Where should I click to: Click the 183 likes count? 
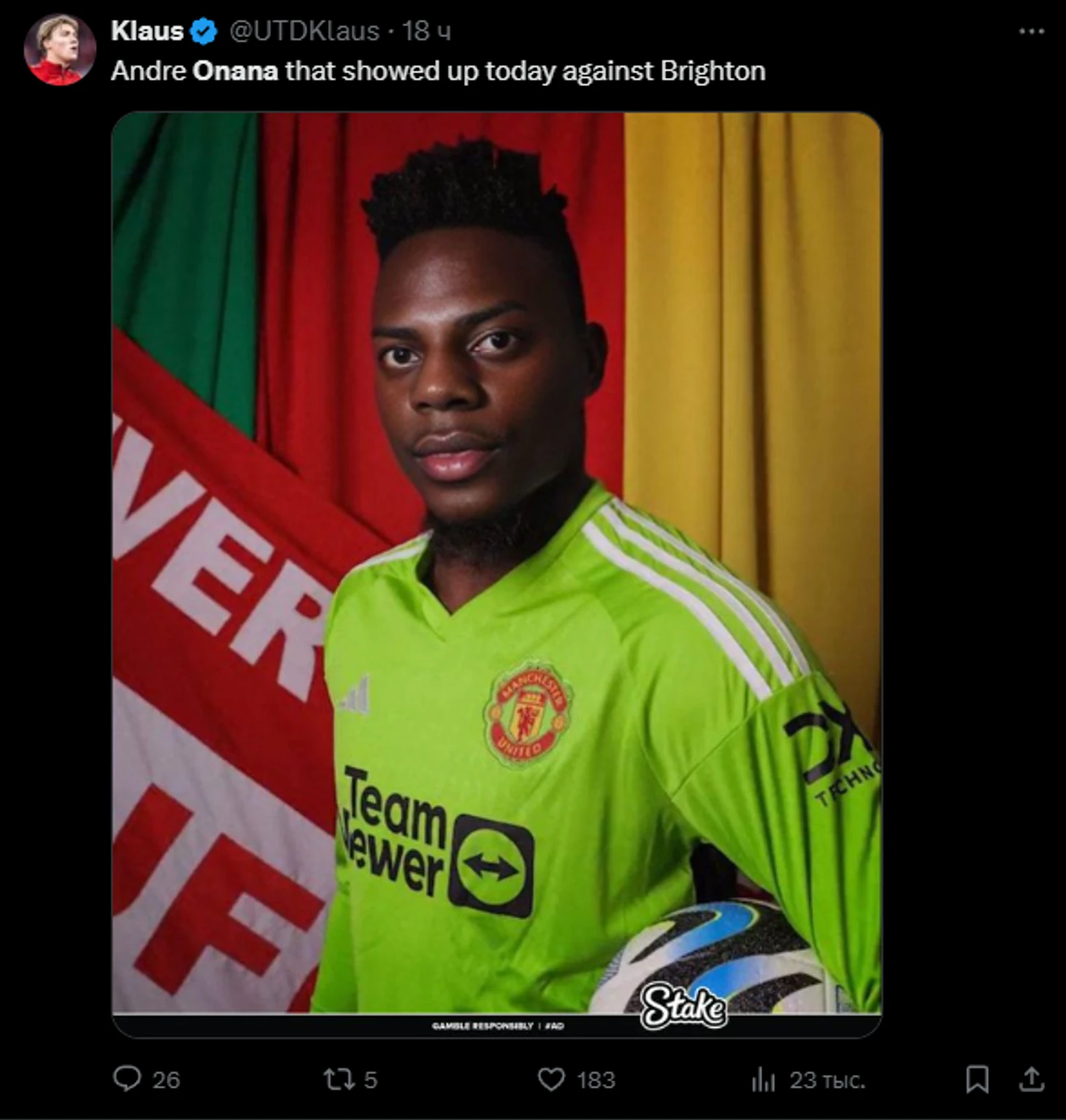(x=596, y=1080)
